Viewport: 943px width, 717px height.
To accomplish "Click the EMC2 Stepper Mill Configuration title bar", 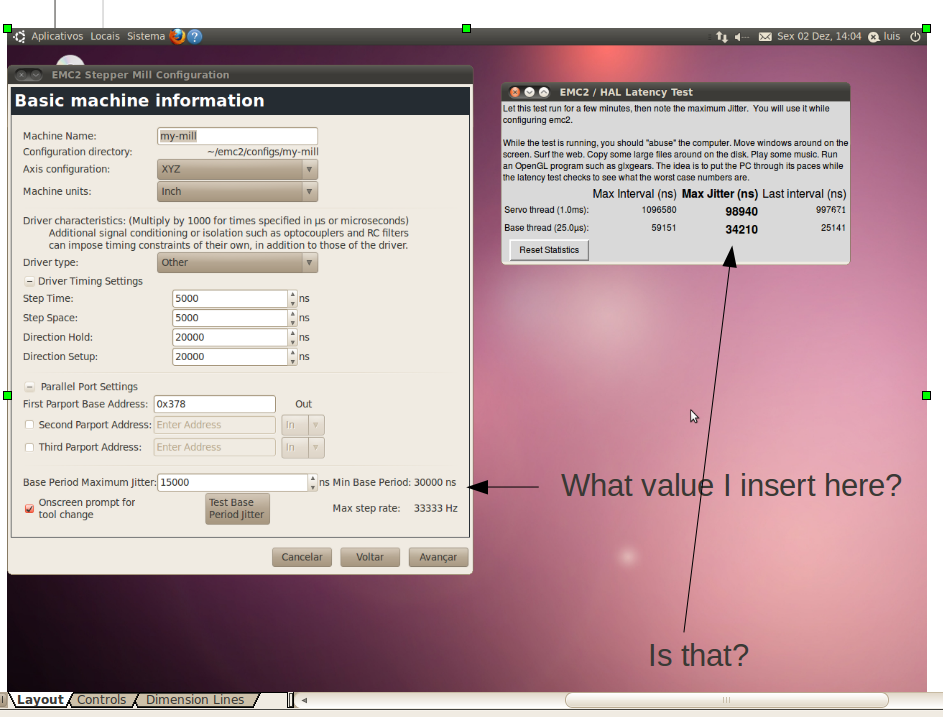I will point(241,75).
